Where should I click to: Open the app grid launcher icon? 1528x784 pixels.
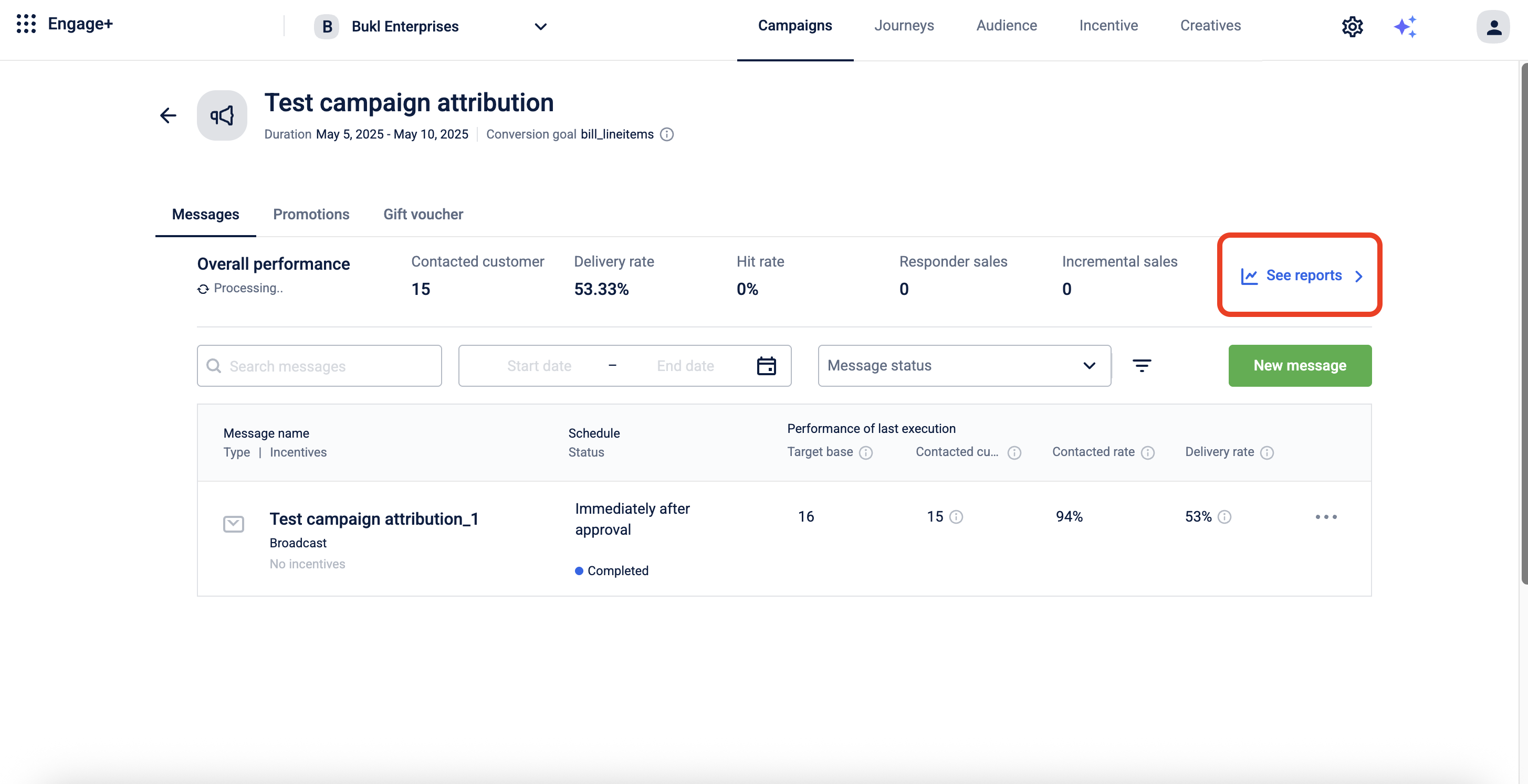pos(26,24)
